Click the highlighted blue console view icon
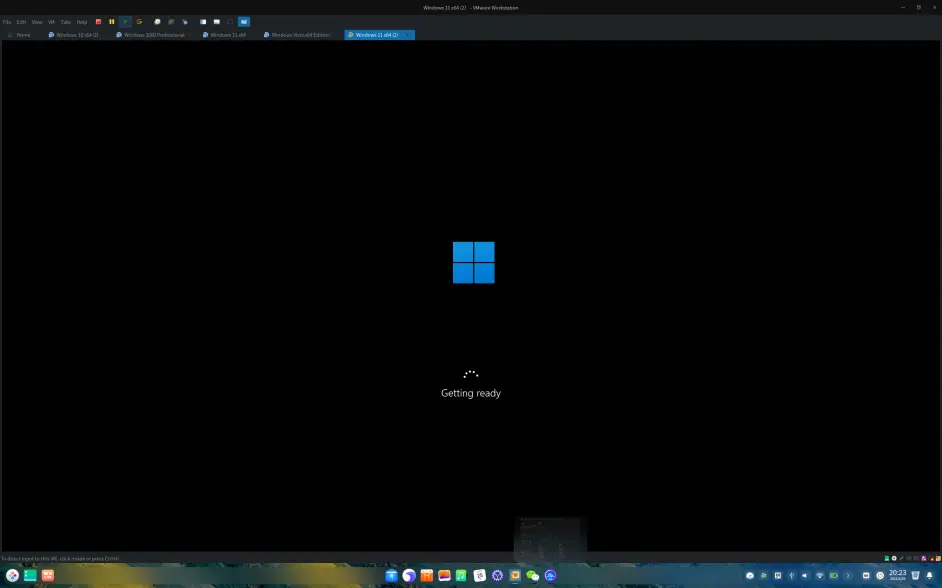The width and height of the screenshot is (942, 588). 244,22
